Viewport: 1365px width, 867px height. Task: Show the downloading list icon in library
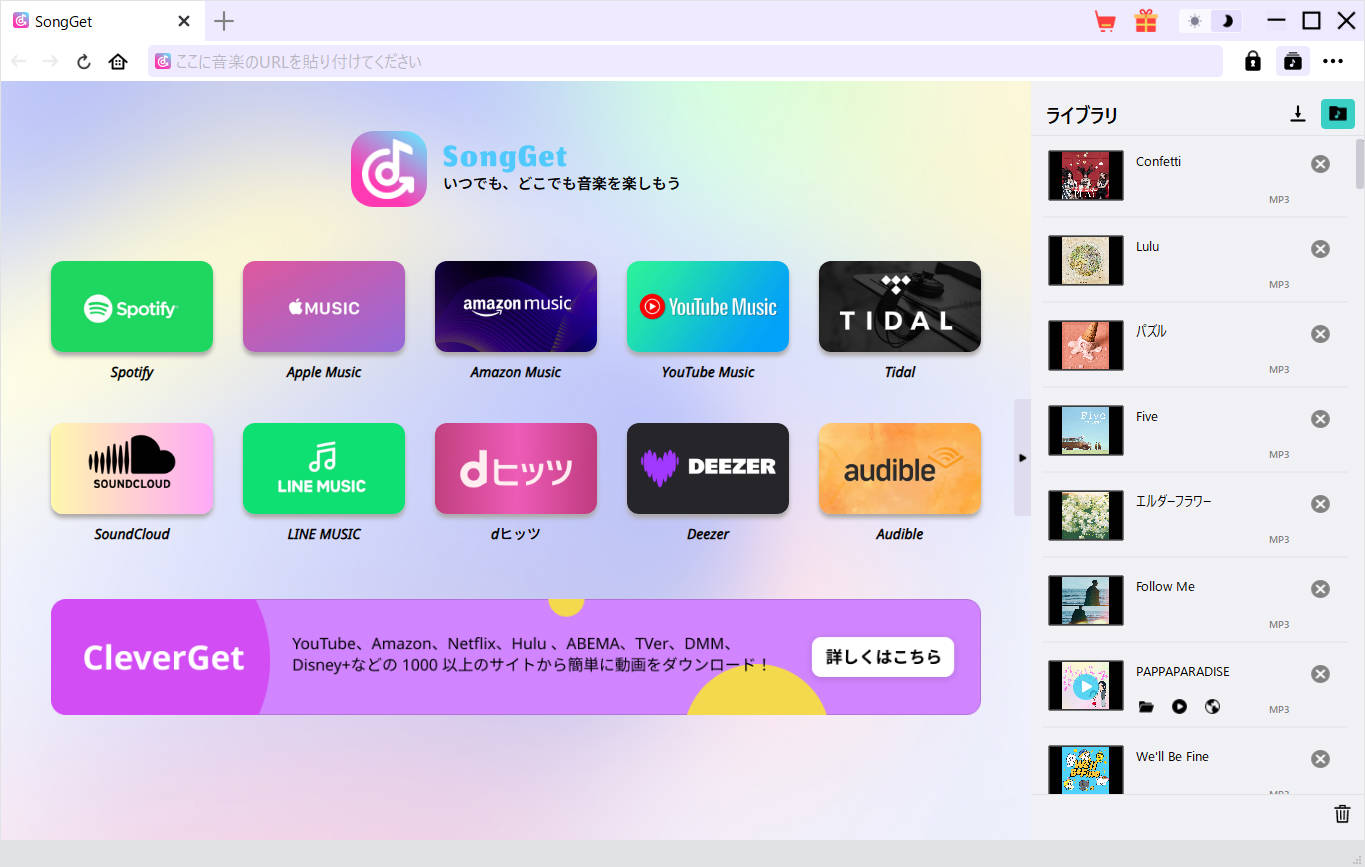coord(1298,114)
